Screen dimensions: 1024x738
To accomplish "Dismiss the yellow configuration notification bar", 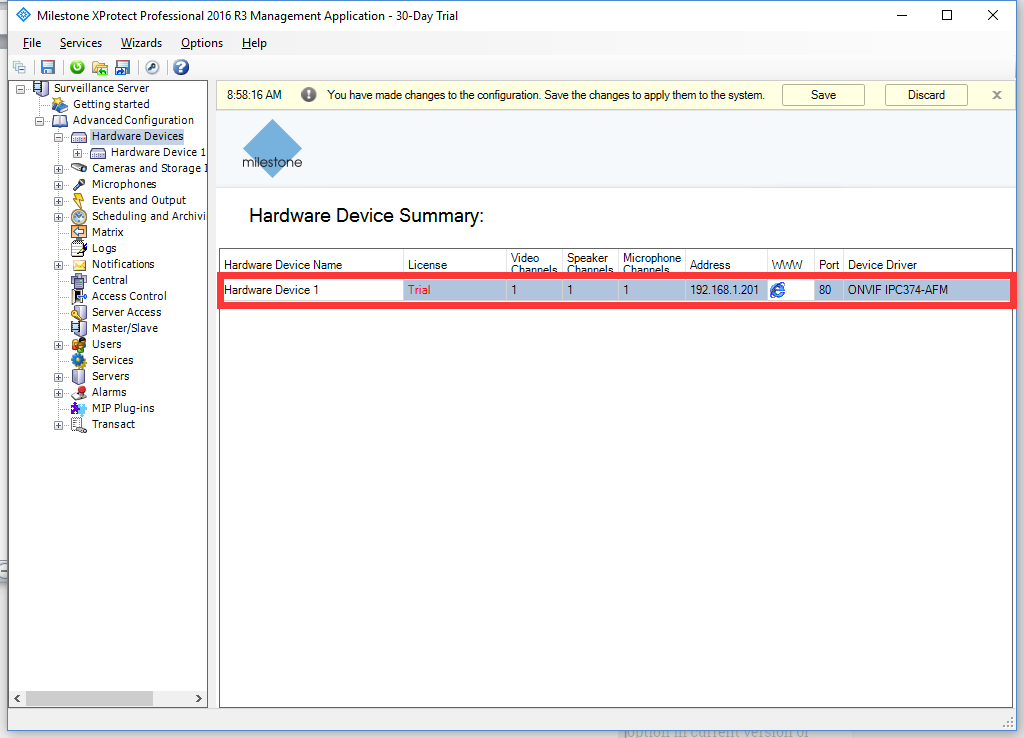I will (997, 95).
